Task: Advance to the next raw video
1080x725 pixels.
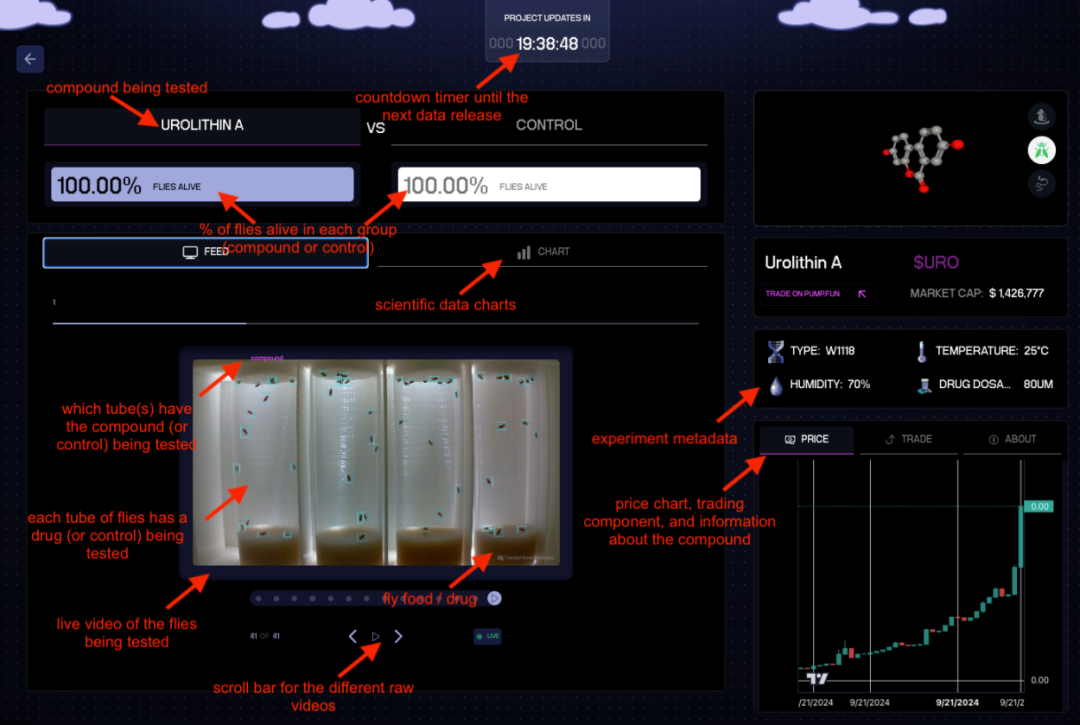Action: click(x=398, y=636)
